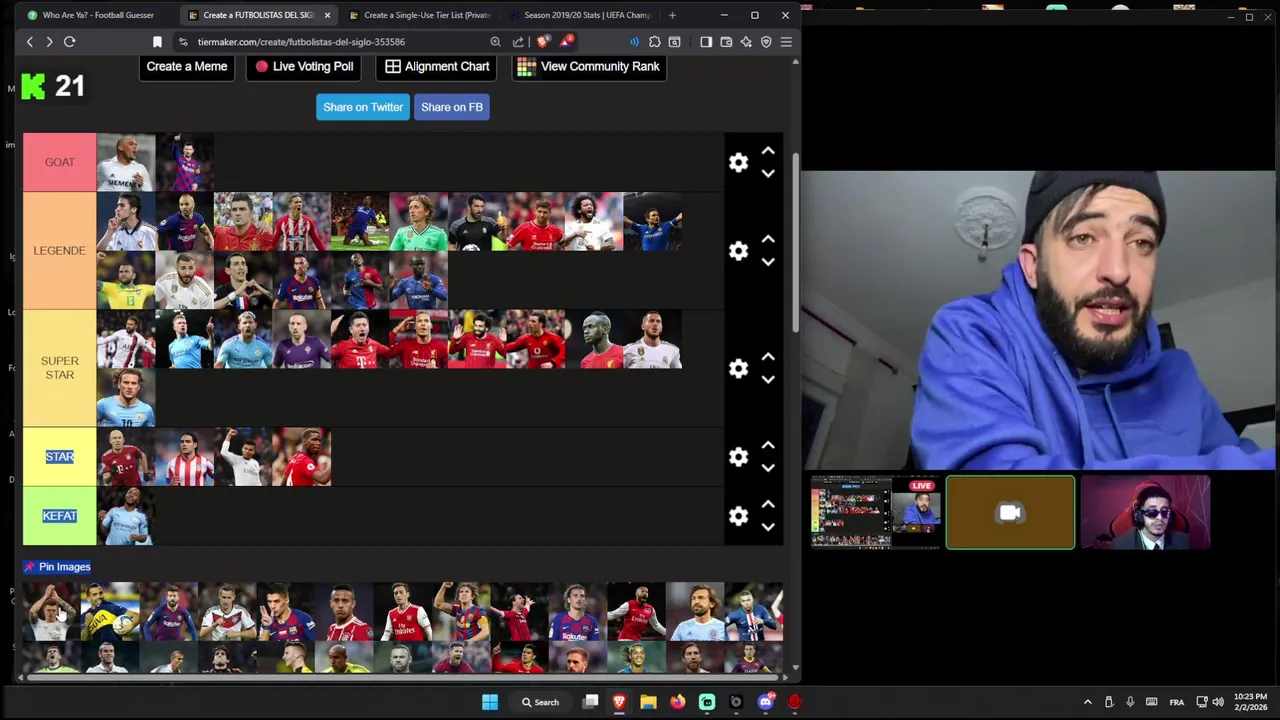This screenshot has width=1280, height=720.
Task: Open the browser hamburger menu
Action: (786, 42)
